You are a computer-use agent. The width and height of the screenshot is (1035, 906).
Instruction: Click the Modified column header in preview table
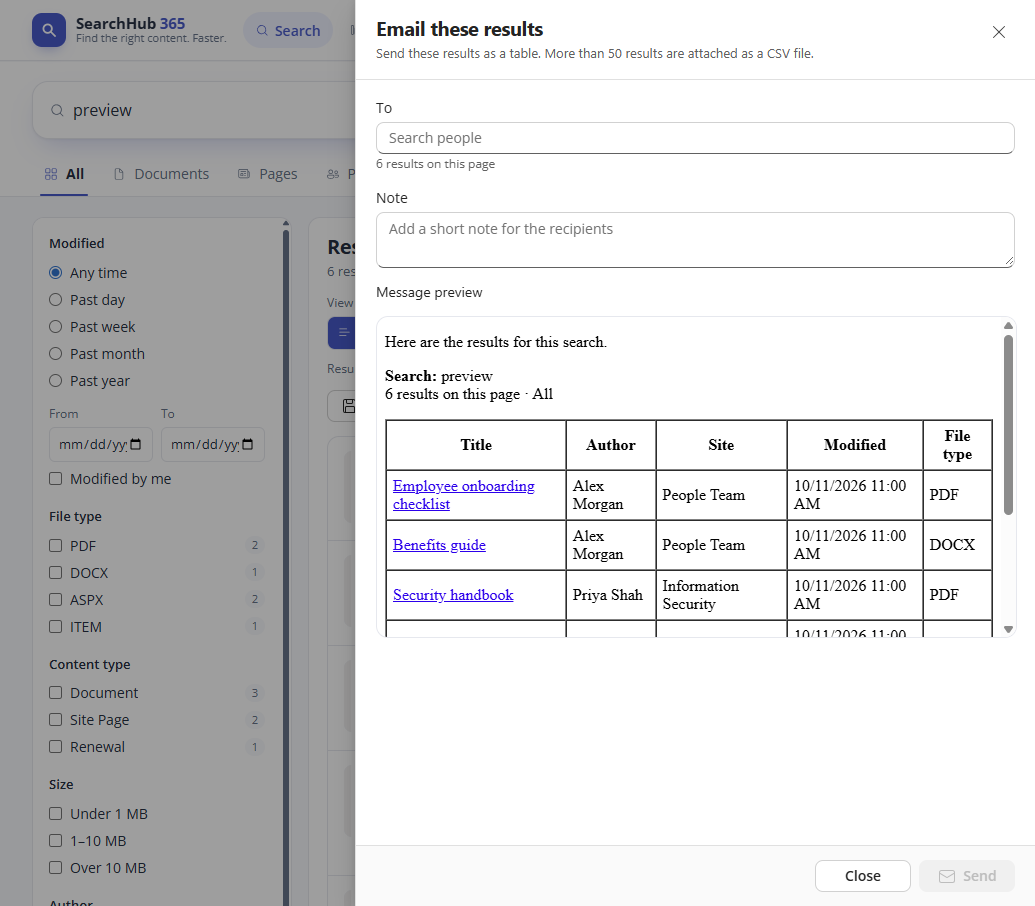855,445
